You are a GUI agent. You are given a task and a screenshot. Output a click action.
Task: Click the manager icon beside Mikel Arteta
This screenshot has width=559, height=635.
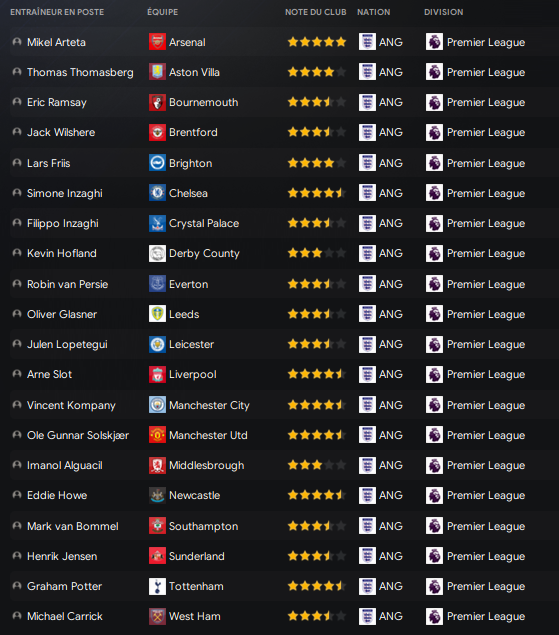[17, 42]
